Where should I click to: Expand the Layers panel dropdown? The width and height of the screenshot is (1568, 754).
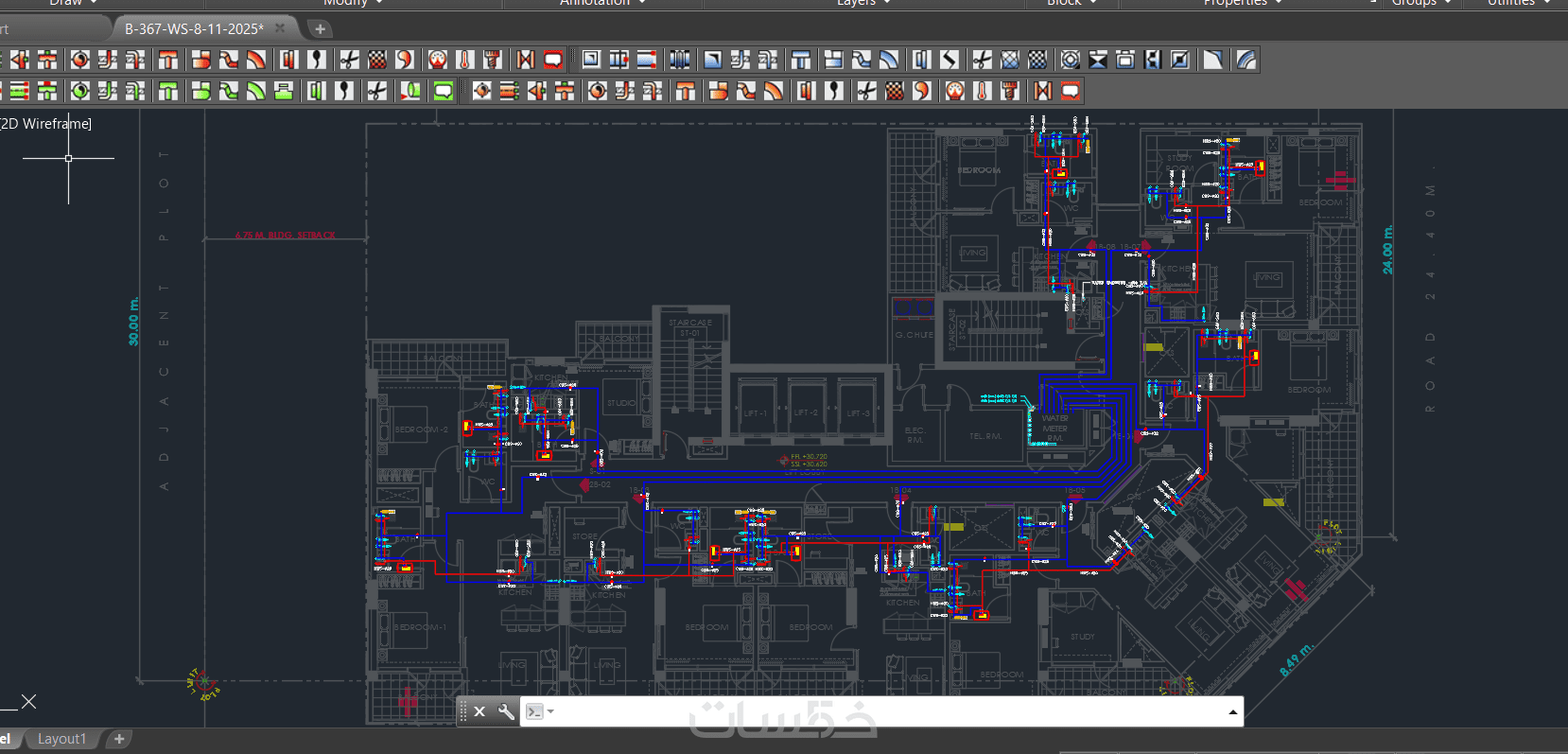pos(886,3)
